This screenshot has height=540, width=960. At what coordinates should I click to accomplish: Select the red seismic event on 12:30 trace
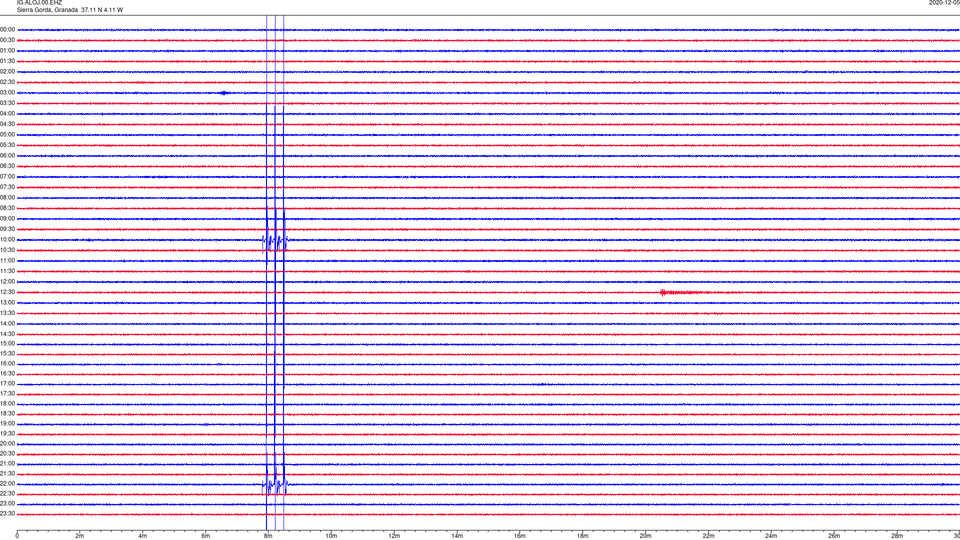[684, 293]
